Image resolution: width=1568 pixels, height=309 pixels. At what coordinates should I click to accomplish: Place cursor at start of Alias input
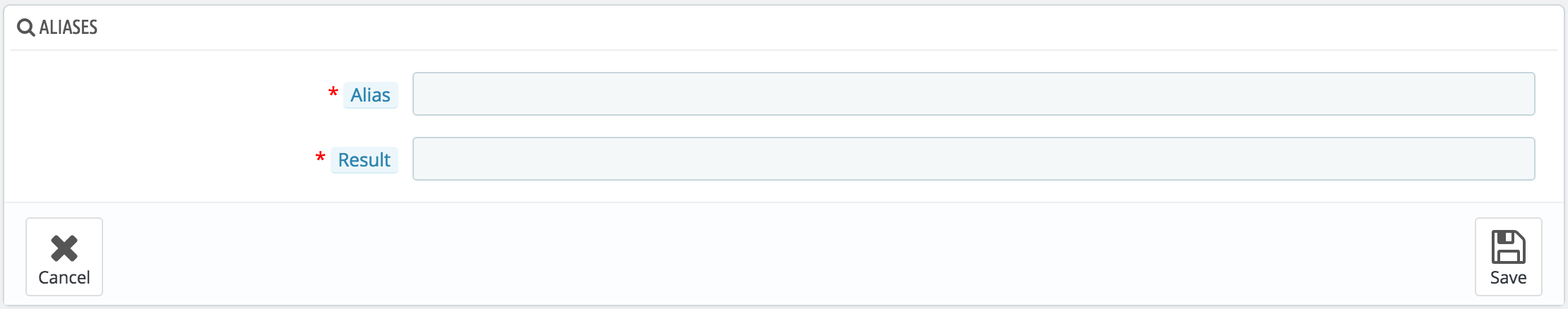[x=424, y=94]
